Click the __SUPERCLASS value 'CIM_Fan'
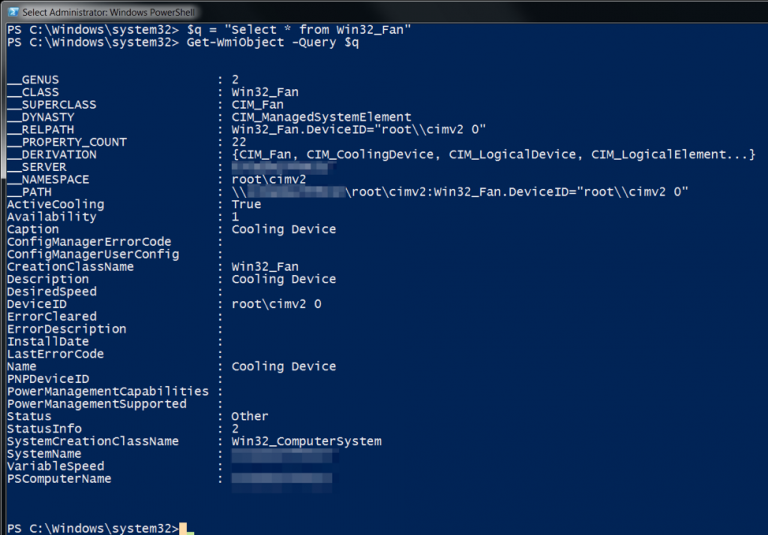 (258, 104)
